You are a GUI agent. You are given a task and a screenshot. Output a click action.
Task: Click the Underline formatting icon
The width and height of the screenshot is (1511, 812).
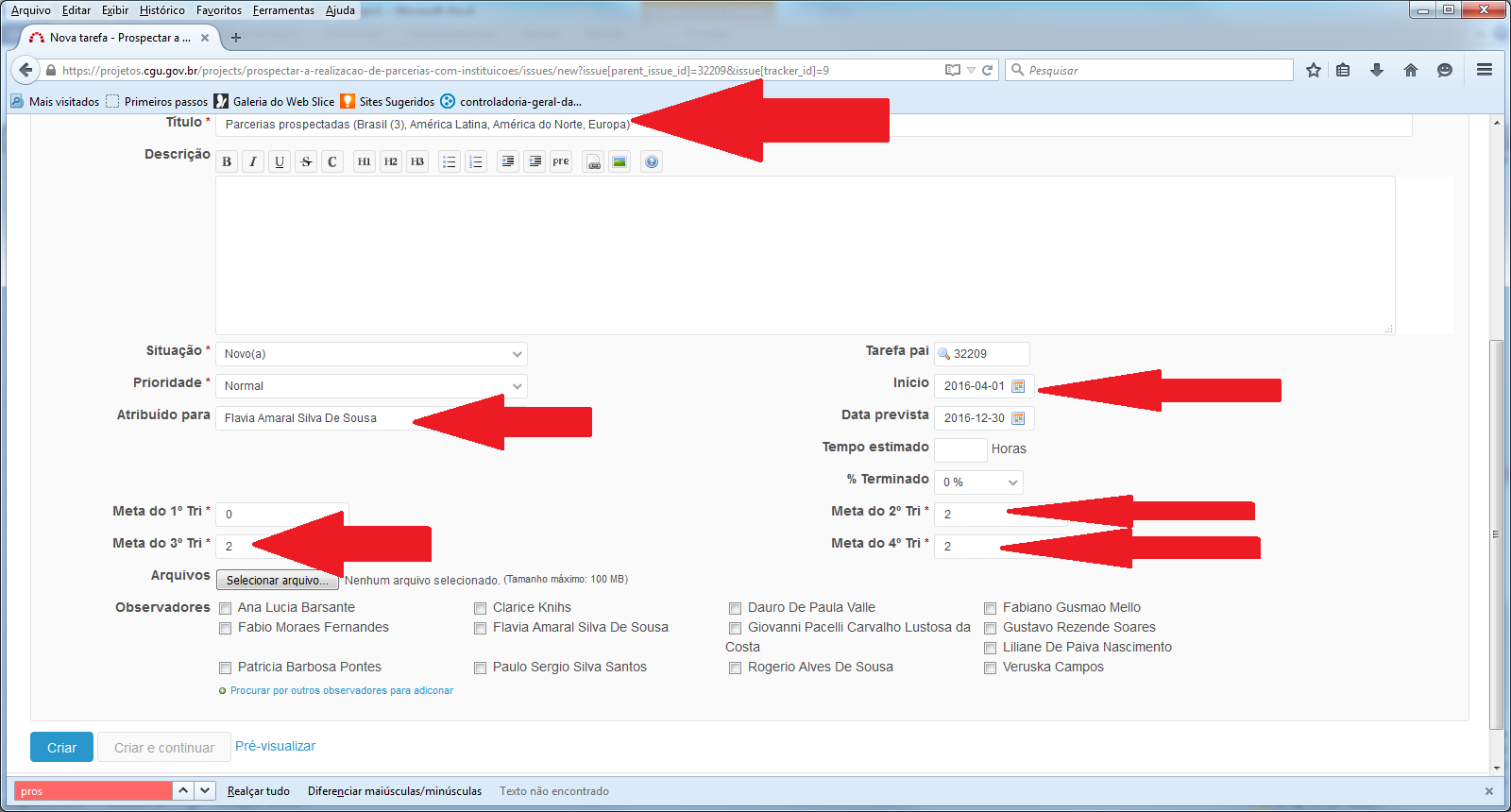coord(280,161)
